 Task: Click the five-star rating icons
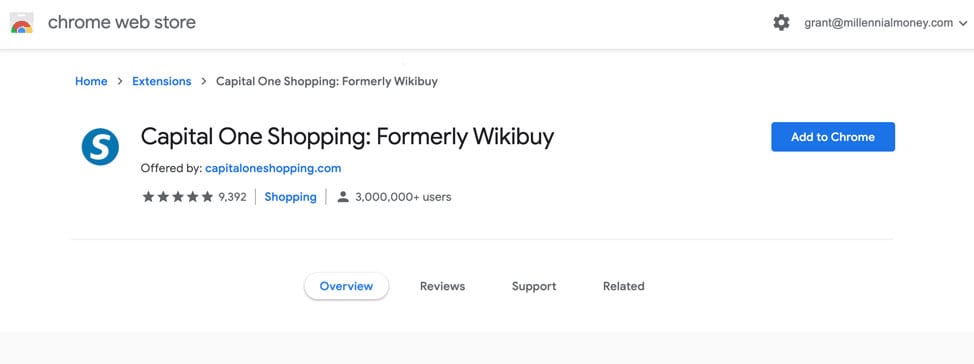click(178, 197)
